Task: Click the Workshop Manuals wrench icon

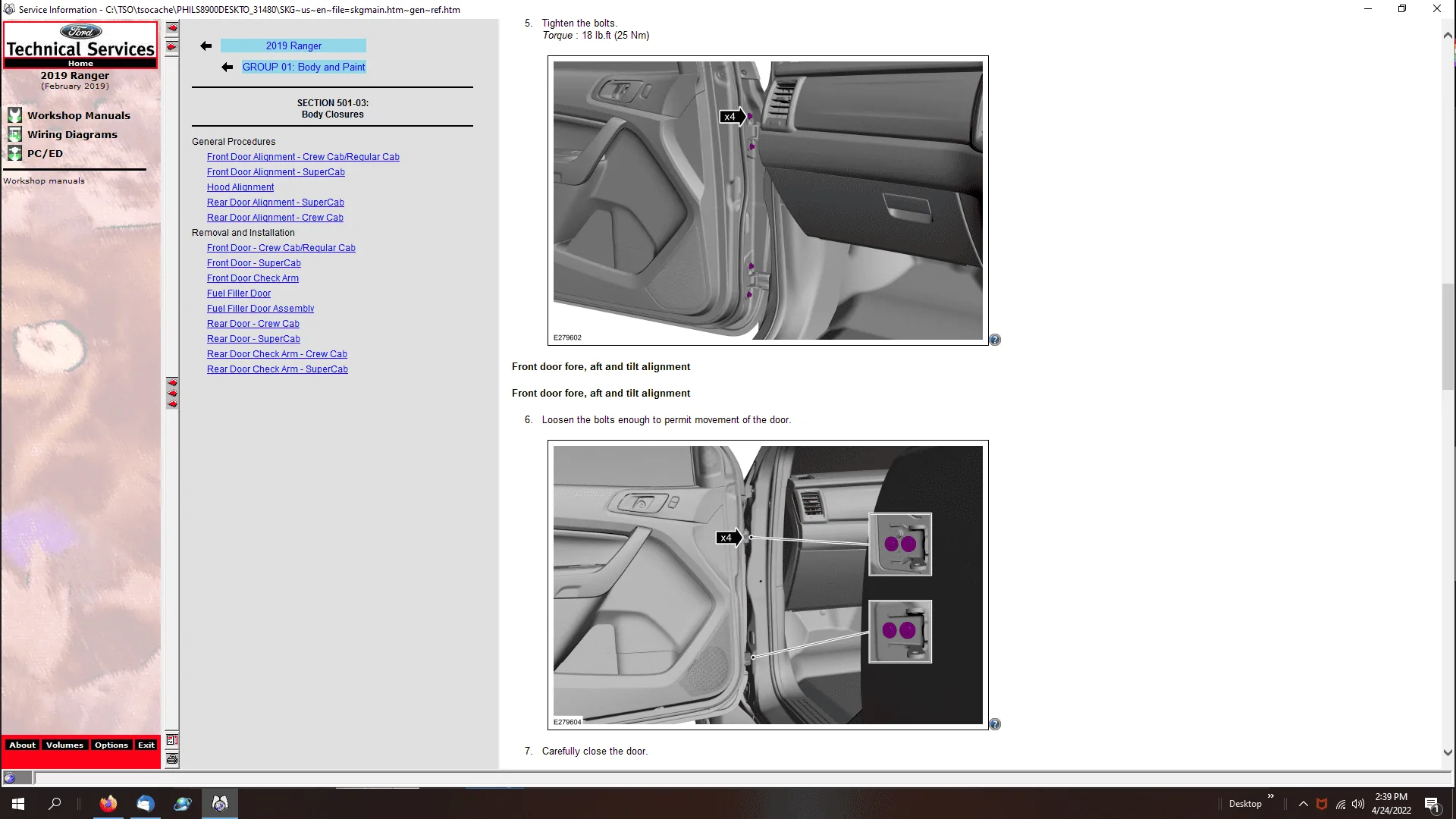Action: coord(14,115)
